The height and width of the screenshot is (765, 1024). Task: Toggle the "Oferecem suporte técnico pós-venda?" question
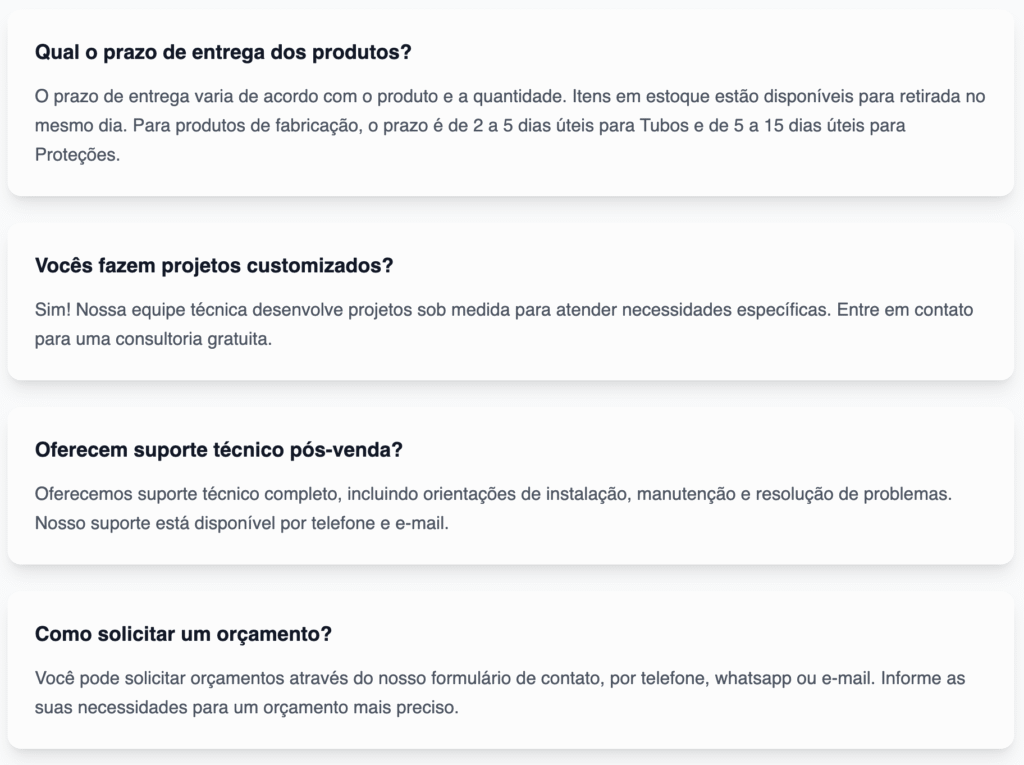(218, 450)
